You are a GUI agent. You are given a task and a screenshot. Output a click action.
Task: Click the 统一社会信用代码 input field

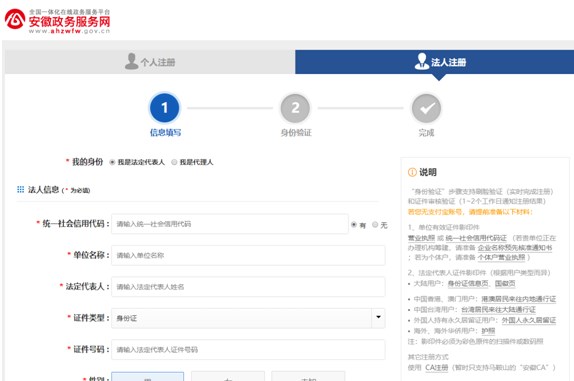pos(230,224)
